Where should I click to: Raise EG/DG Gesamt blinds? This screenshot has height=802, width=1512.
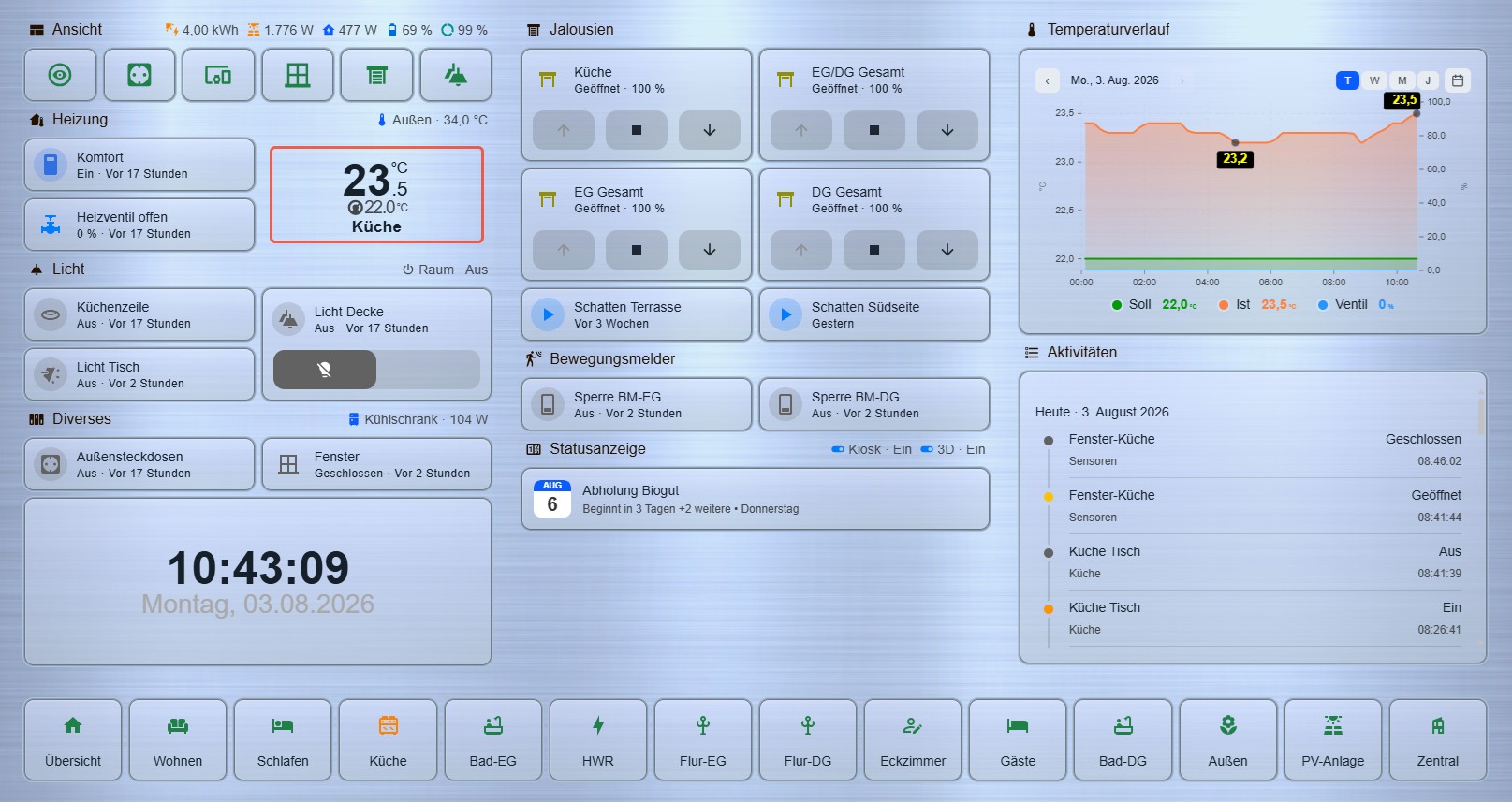801,130
